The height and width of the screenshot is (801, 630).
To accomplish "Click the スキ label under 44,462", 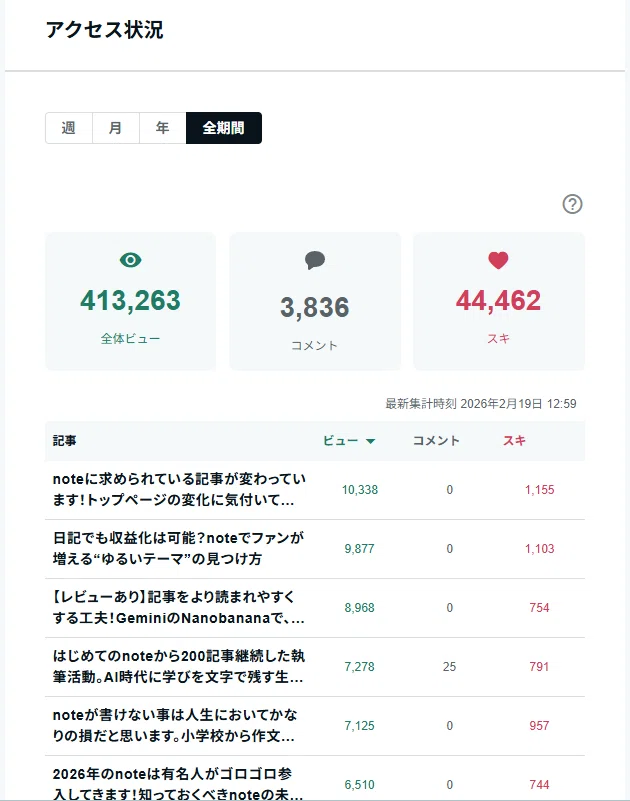I will pos(498,338).
